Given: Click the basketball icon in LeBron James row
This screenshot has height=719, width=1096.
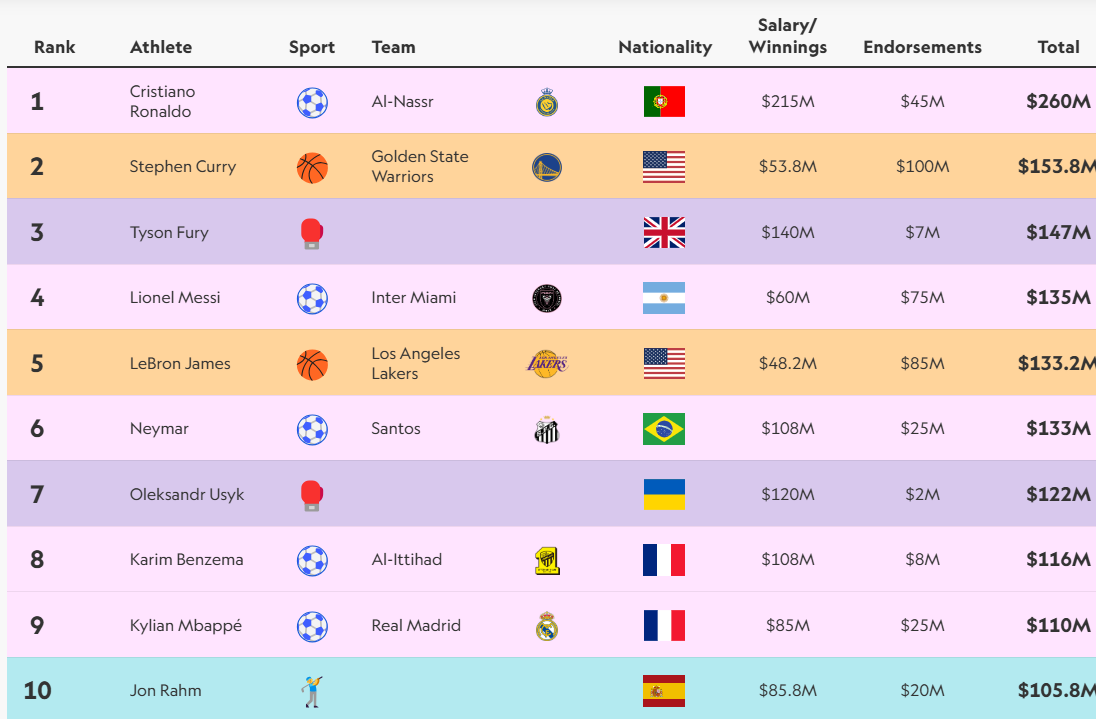Looking at the screenshot, I should click(312, 364).
